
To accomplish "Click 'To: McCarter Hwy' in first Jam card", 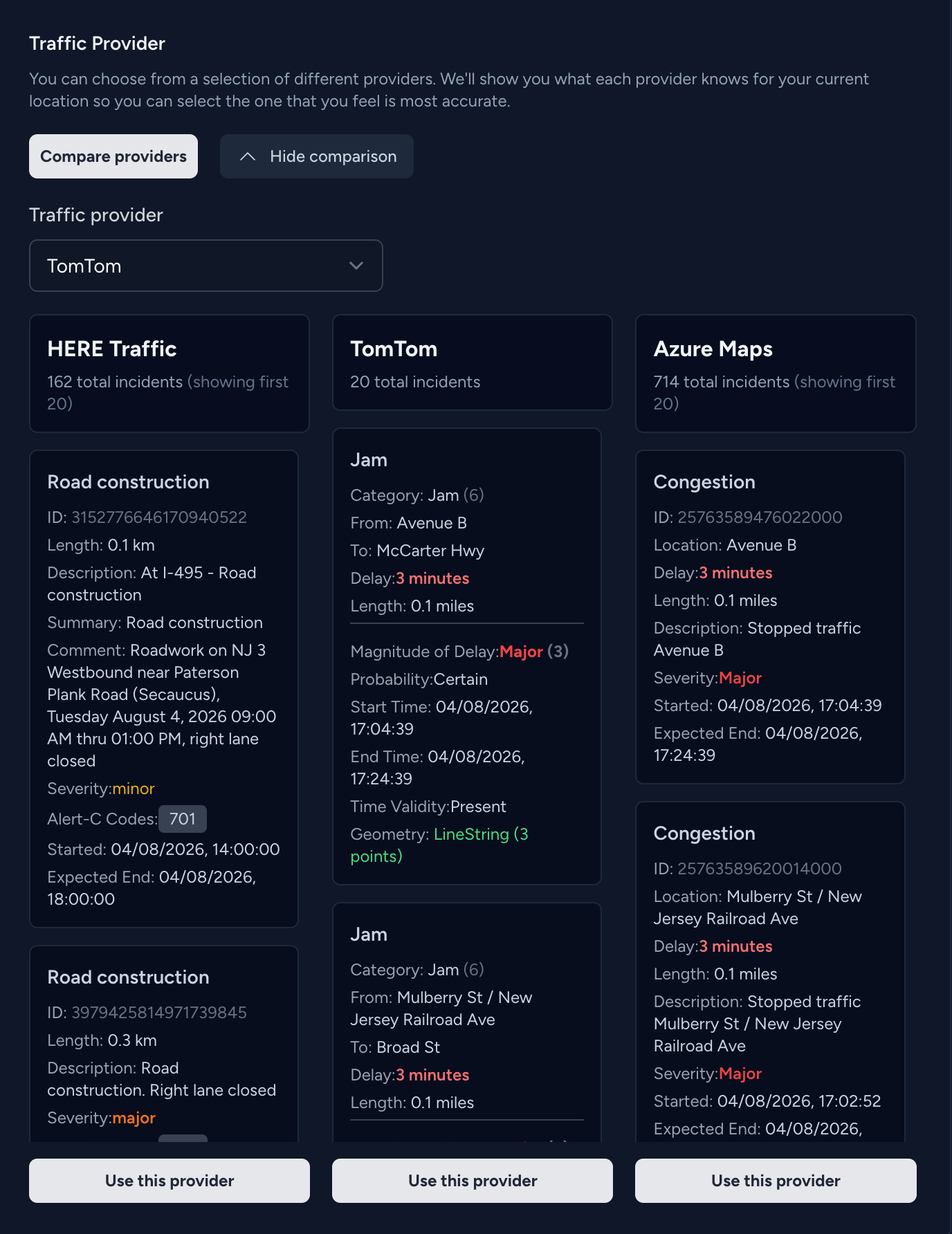I will point(417,551).
